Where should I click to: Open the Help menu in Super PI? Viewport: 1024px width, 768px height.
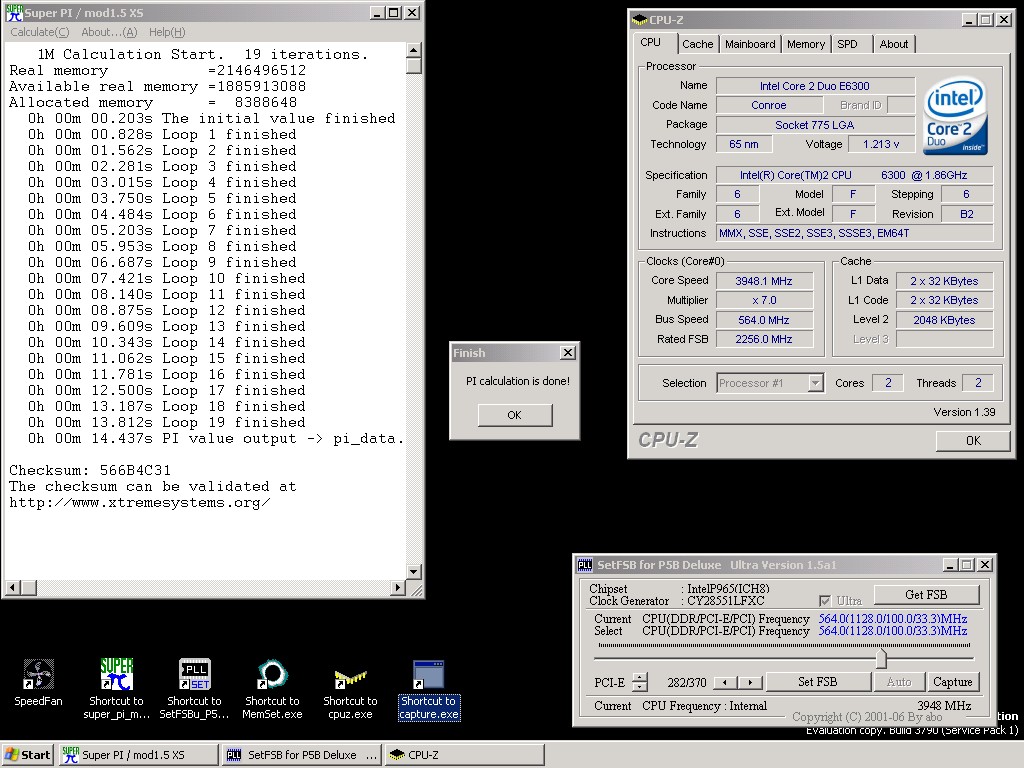[x=167, y=32]
